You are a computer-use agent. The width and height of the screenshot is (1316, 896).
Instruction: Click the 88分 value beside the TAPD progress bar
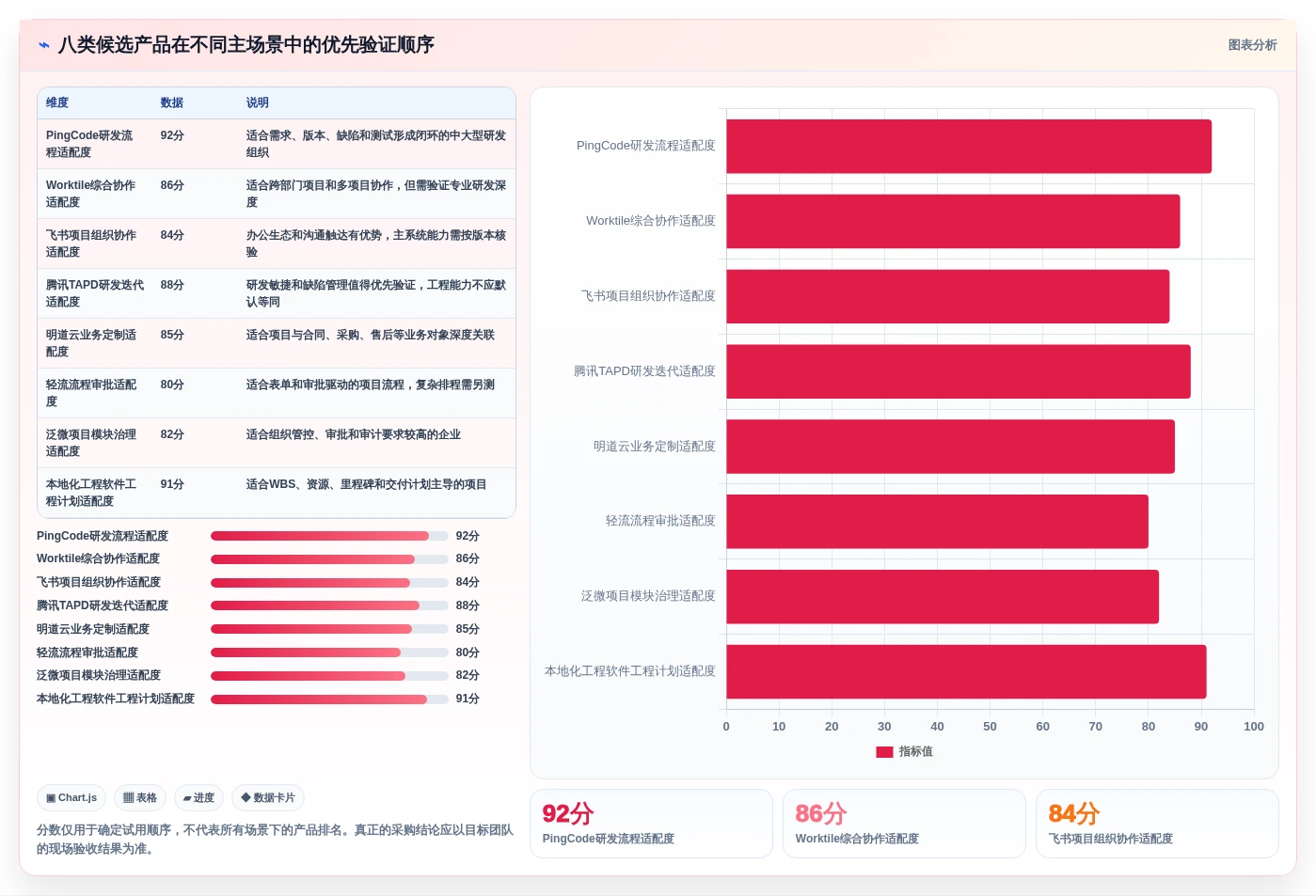tap(468, 605)
